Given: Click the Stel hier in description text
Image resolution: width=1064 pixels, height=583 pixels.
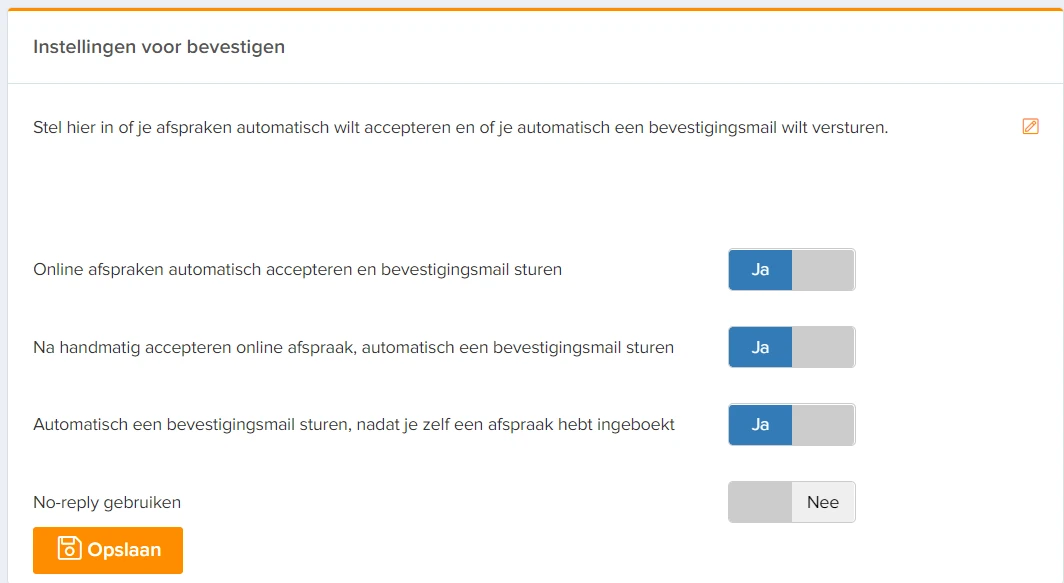Looking at the screenshot, I should tap(461, 128).
